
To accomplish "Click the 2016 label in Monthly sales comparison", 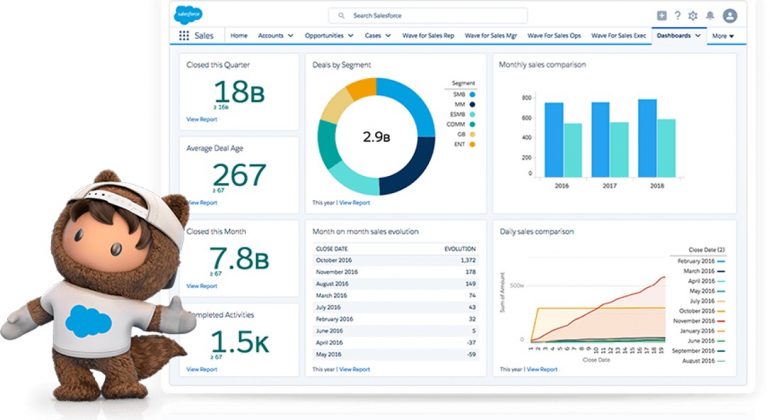I will click(561, 186).
